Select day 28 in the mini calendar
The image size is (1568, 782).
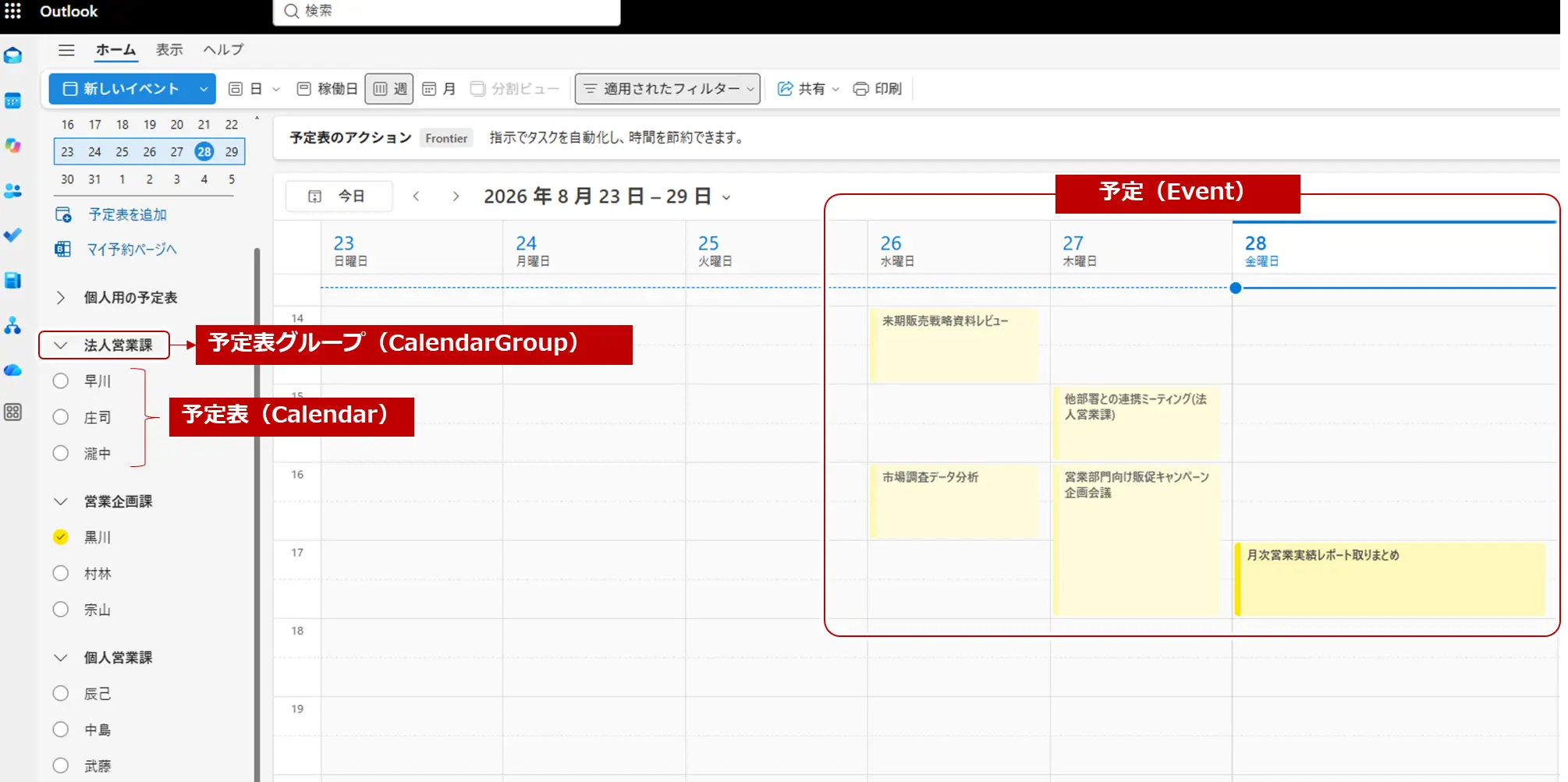[x=204, y=152]
